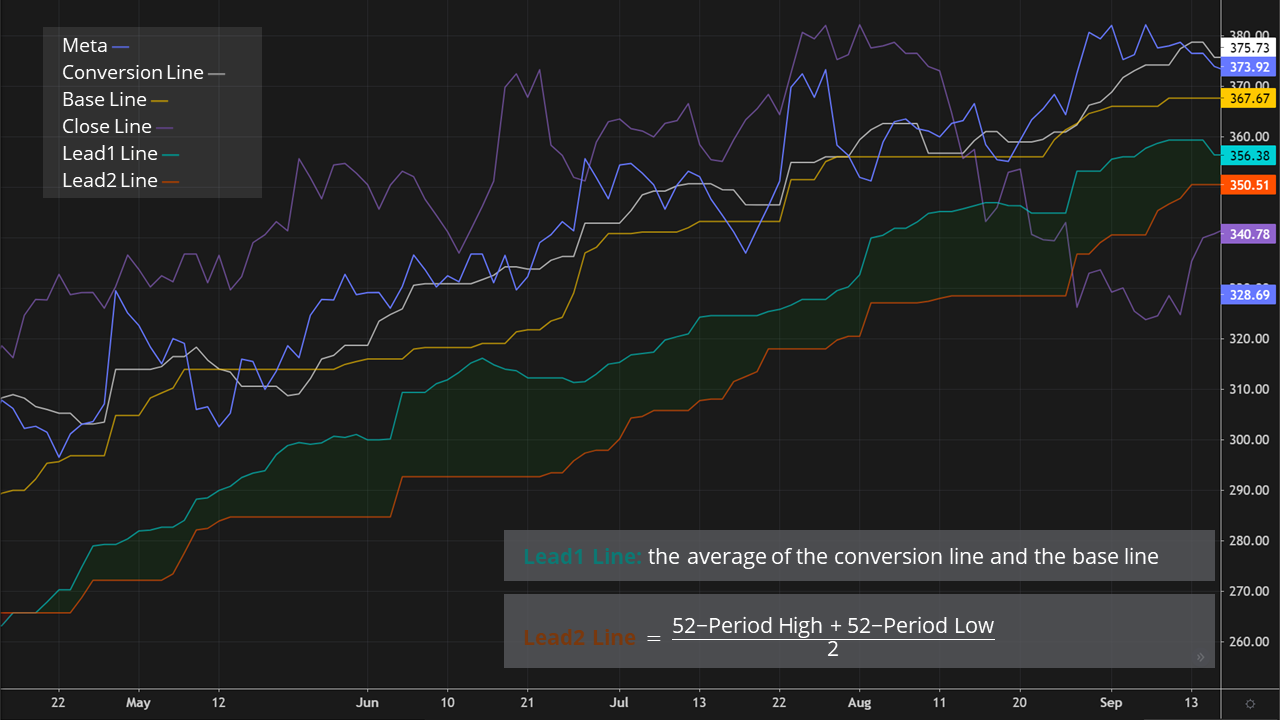The image size is (1280, 720).
Task: Click the May label on time axis
Action: tap(138, 703)
